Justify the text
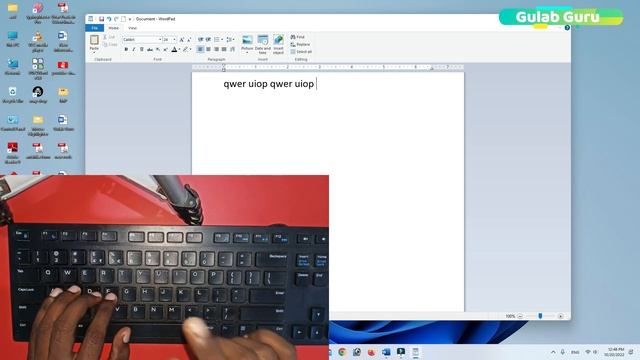The height and width of the screenshot is (360, 640). 224,49
